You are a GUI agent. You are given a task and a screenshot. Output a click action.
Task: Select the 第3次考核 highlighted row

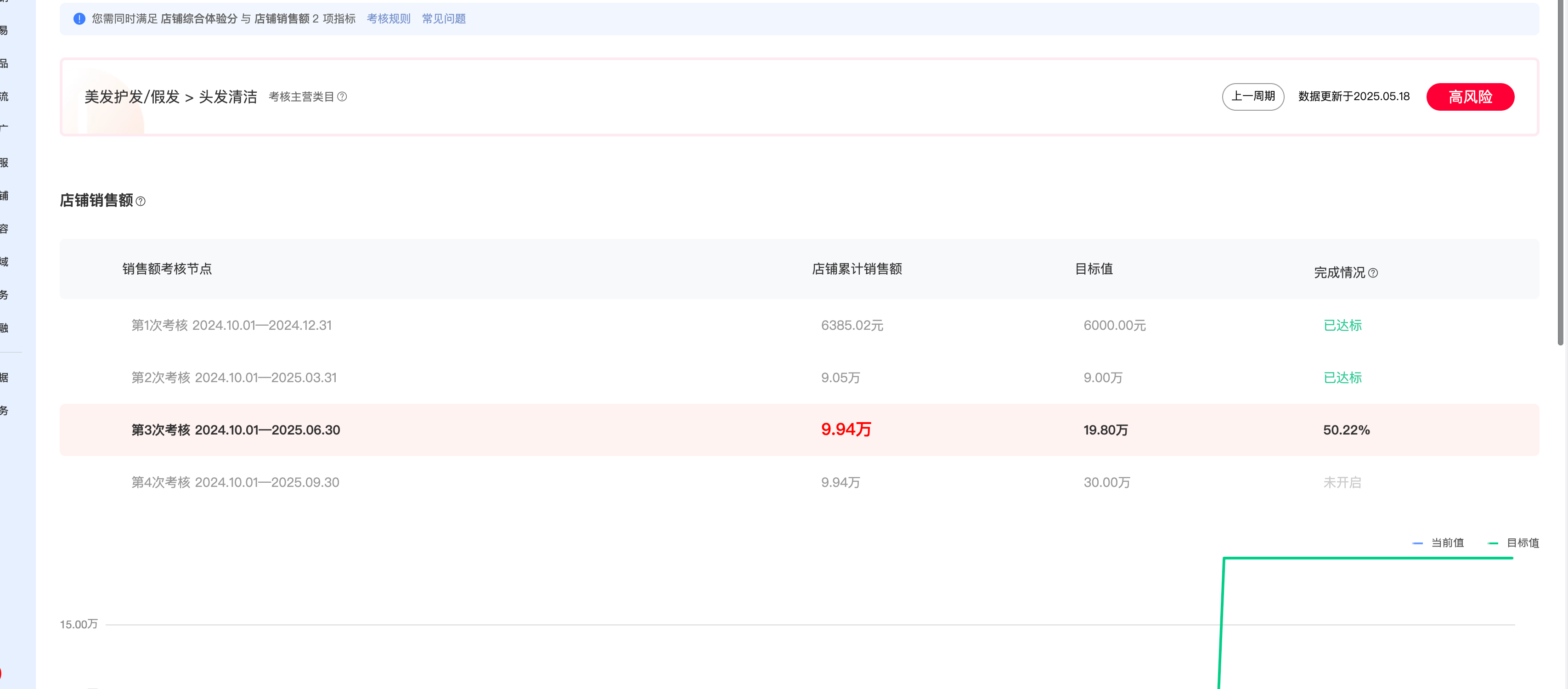click(236, 430)
